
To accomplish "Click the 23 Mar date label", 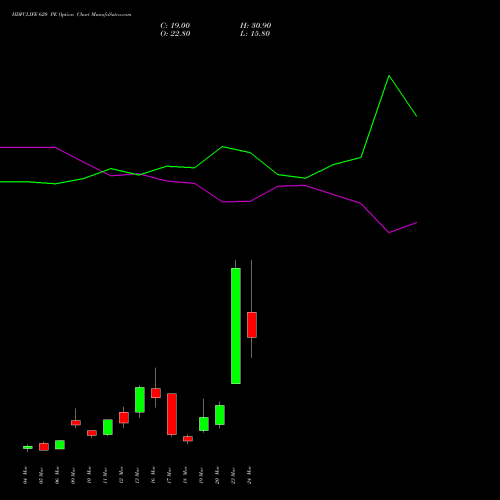I will pyautogui.click(x=234, y=475).
